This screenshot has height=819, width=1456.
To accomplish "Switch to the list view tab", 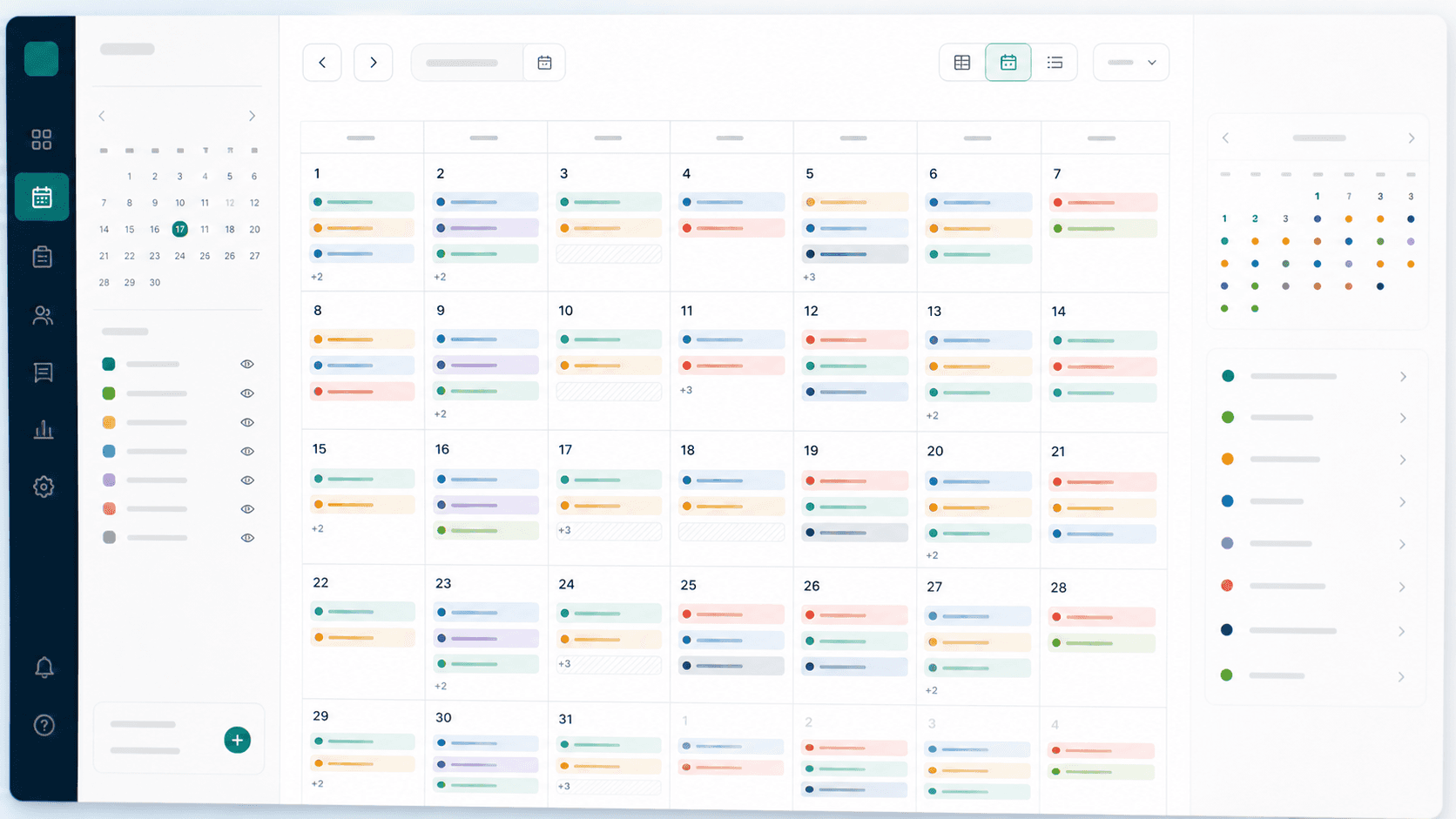I will (1055, 63).
